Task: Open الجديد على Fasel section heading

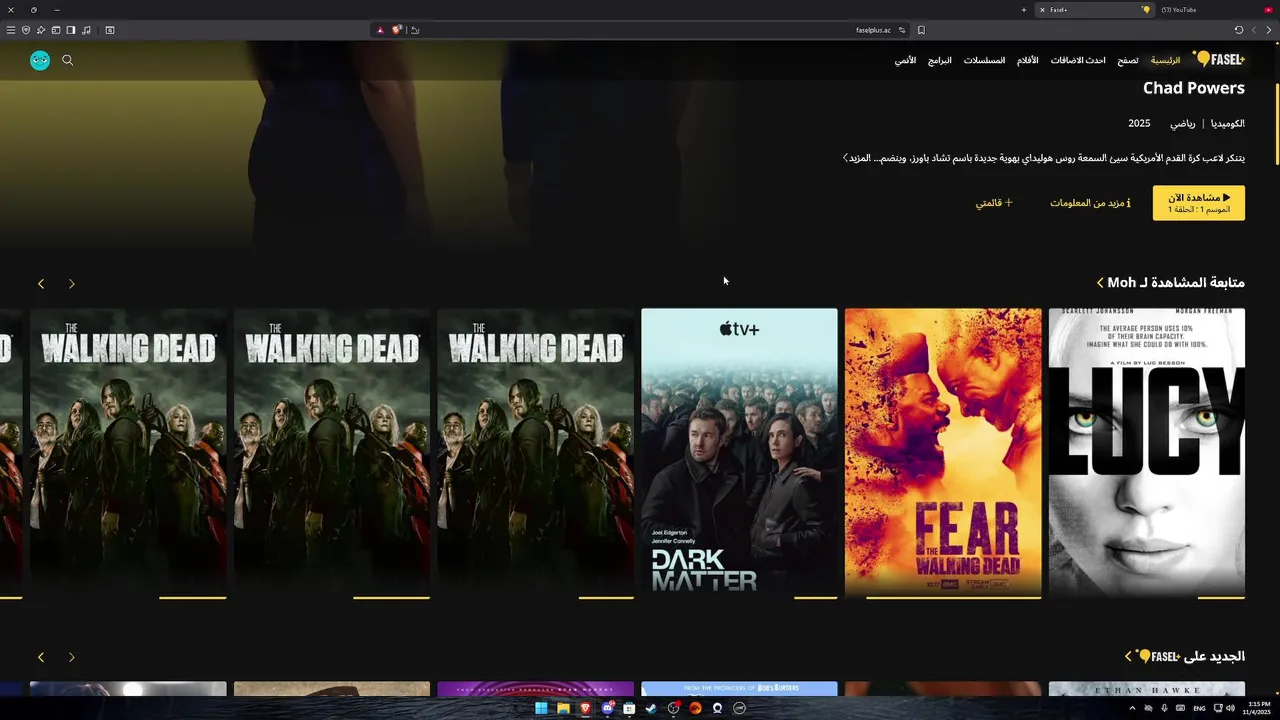Action: (1185, 656)
